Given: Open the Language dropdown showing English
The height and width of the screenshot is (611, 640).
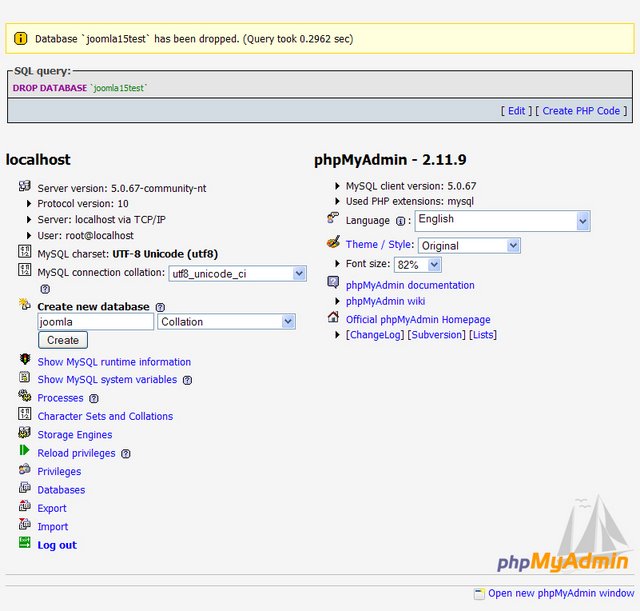Looking at the screenshot, I should coord(502,221).
